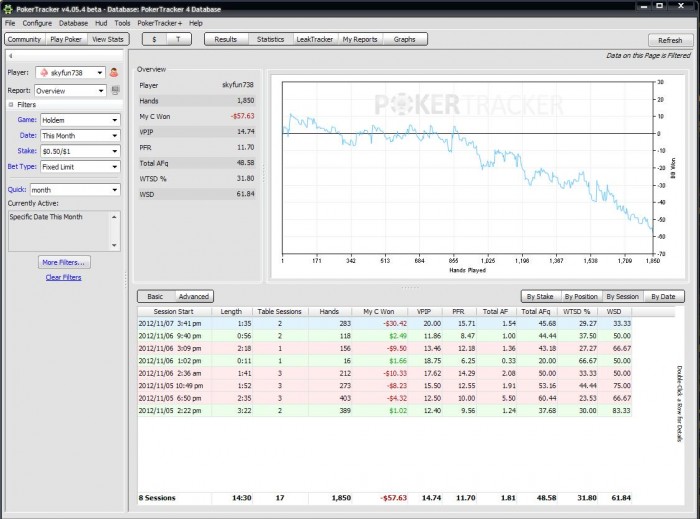
Task: Select the $ cash games toggle
Action: [x=154, y=39]
